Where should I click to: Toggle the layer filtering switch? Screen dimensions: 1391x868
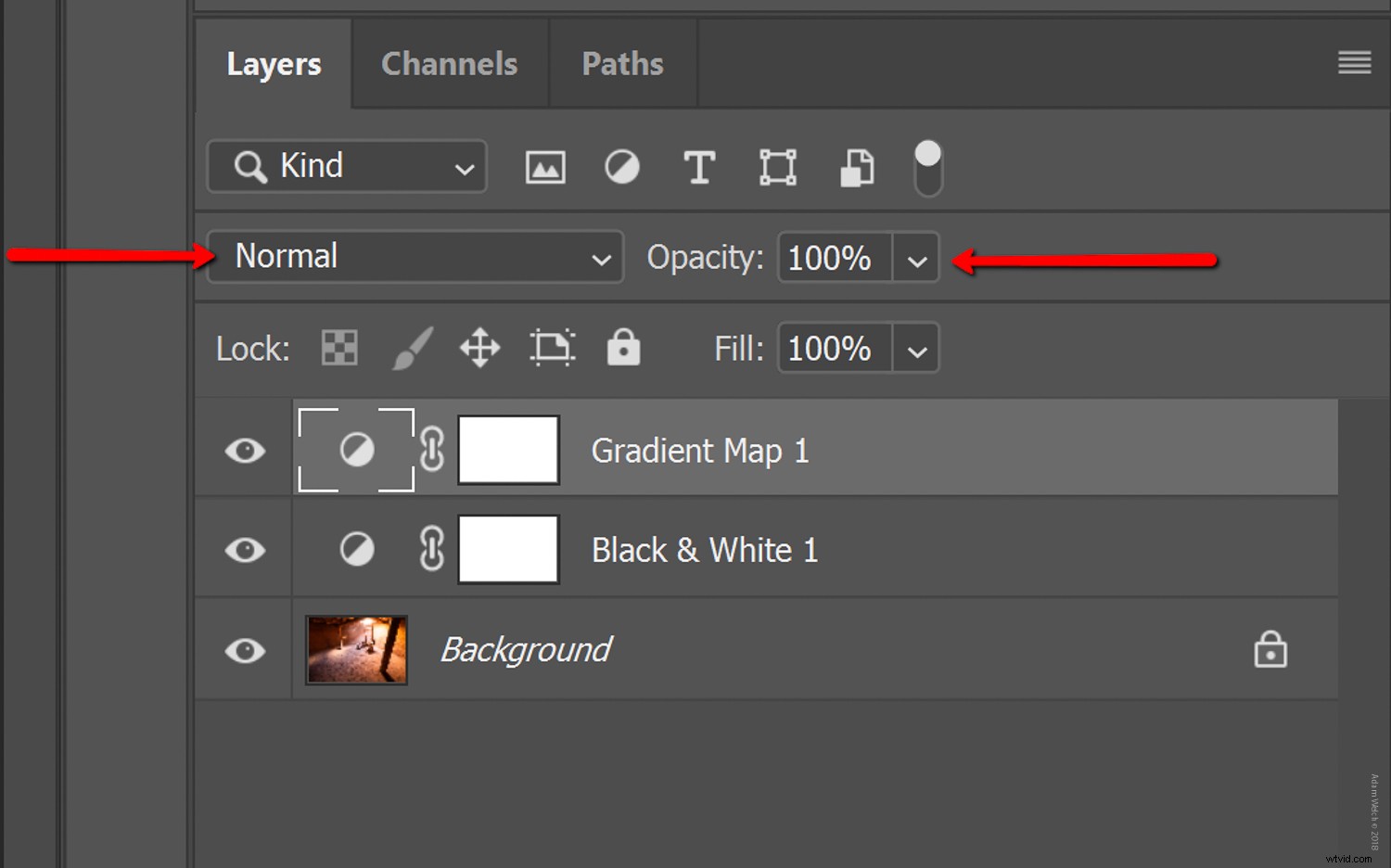[927, 167]
